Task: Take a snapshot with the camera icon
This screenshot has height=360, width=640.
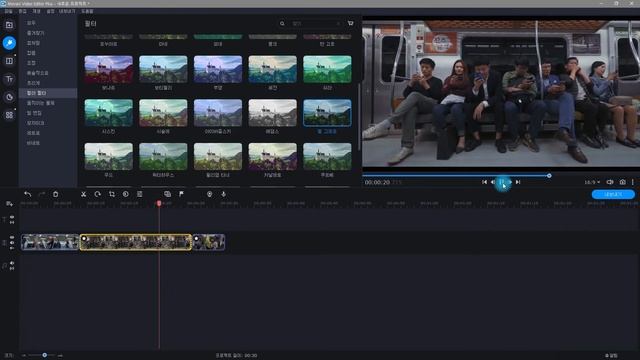Action: tap(622, 182)
